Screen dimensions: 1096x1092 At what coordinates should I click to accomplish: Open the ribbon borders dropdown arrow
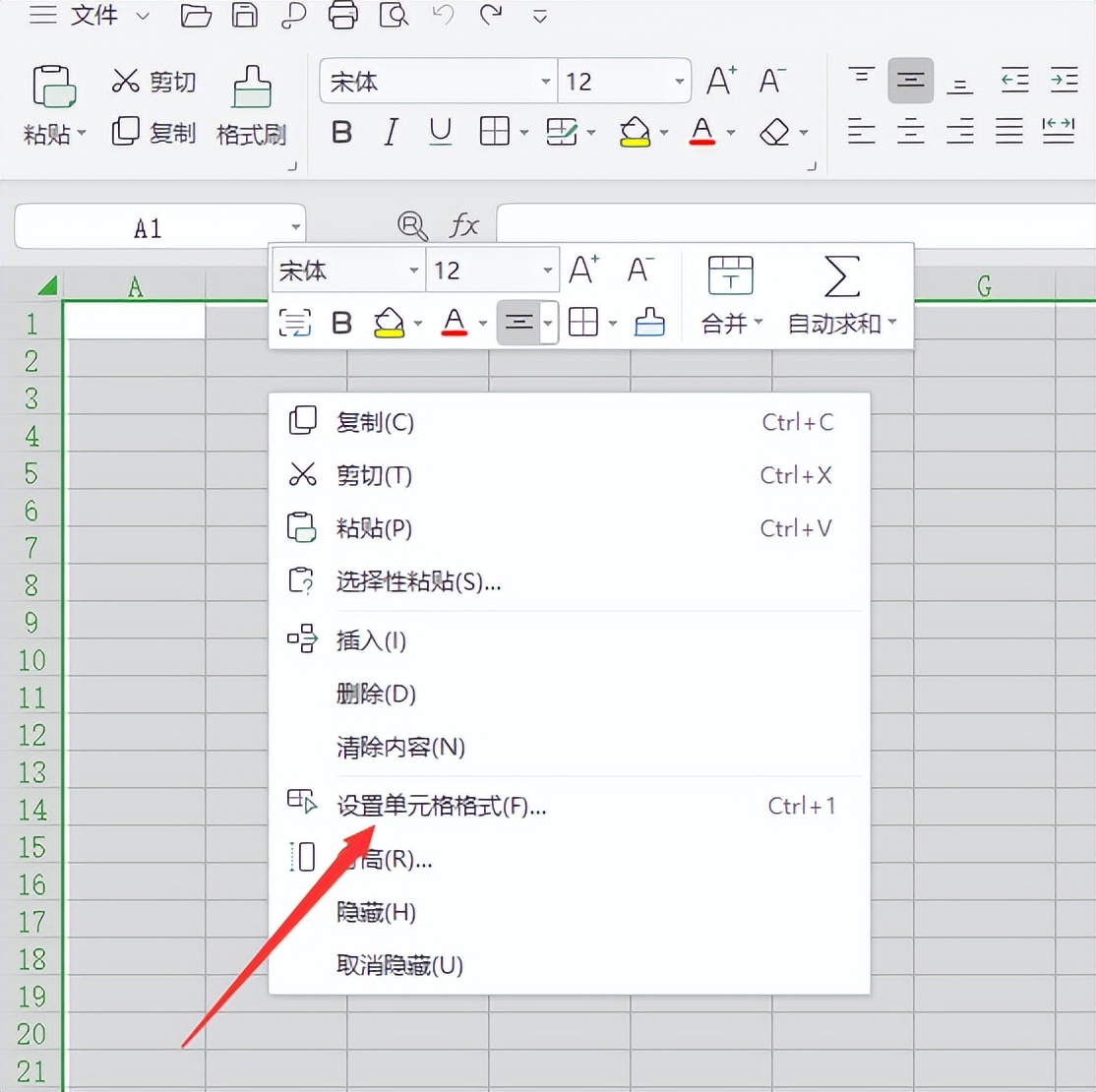click(x=524, y=132)
